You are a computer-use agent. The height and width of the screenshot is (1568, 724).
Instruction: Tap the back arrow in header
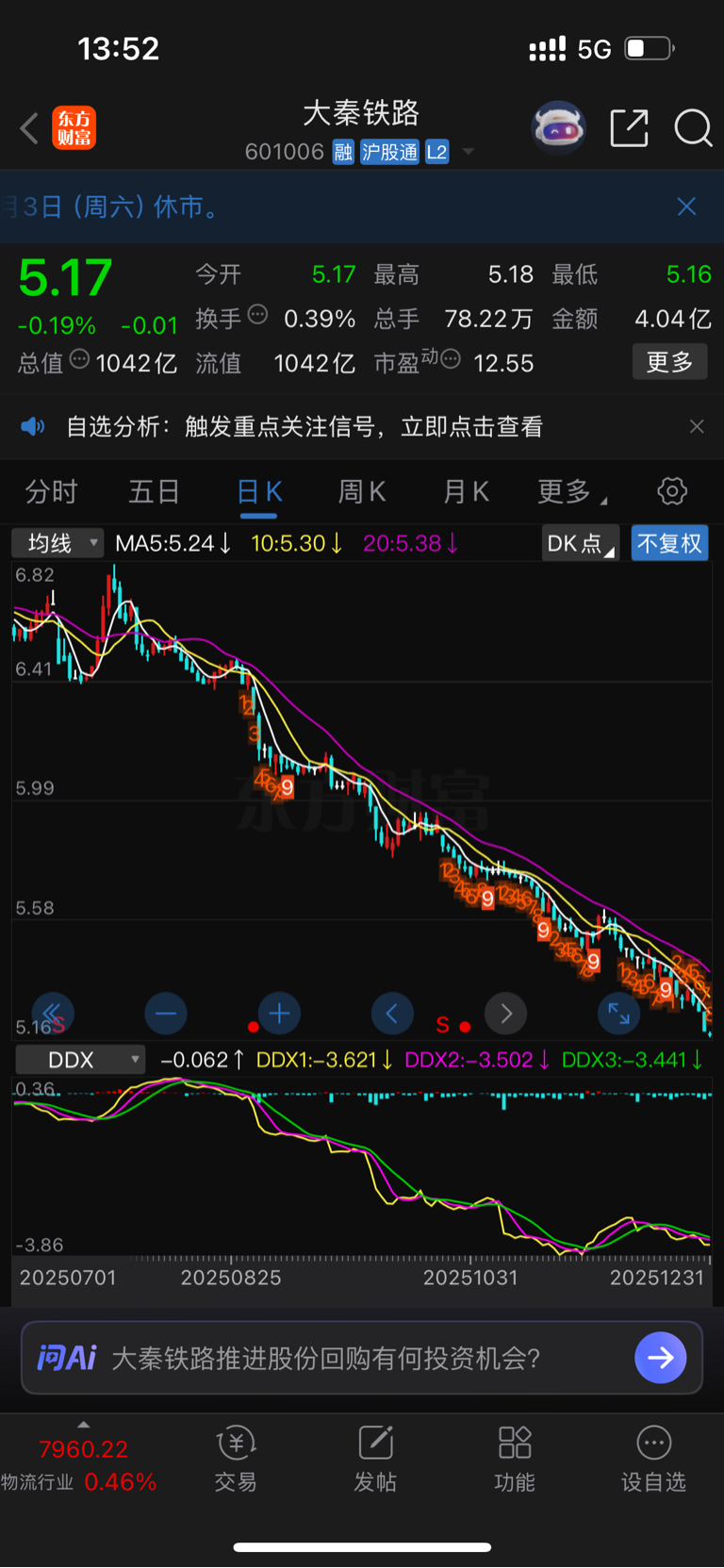click(x=29, y=128)
